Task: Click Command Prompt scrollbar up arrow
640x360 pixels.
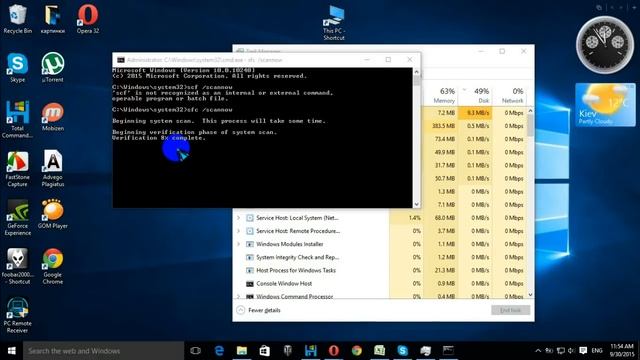Action: click(416, 72)
